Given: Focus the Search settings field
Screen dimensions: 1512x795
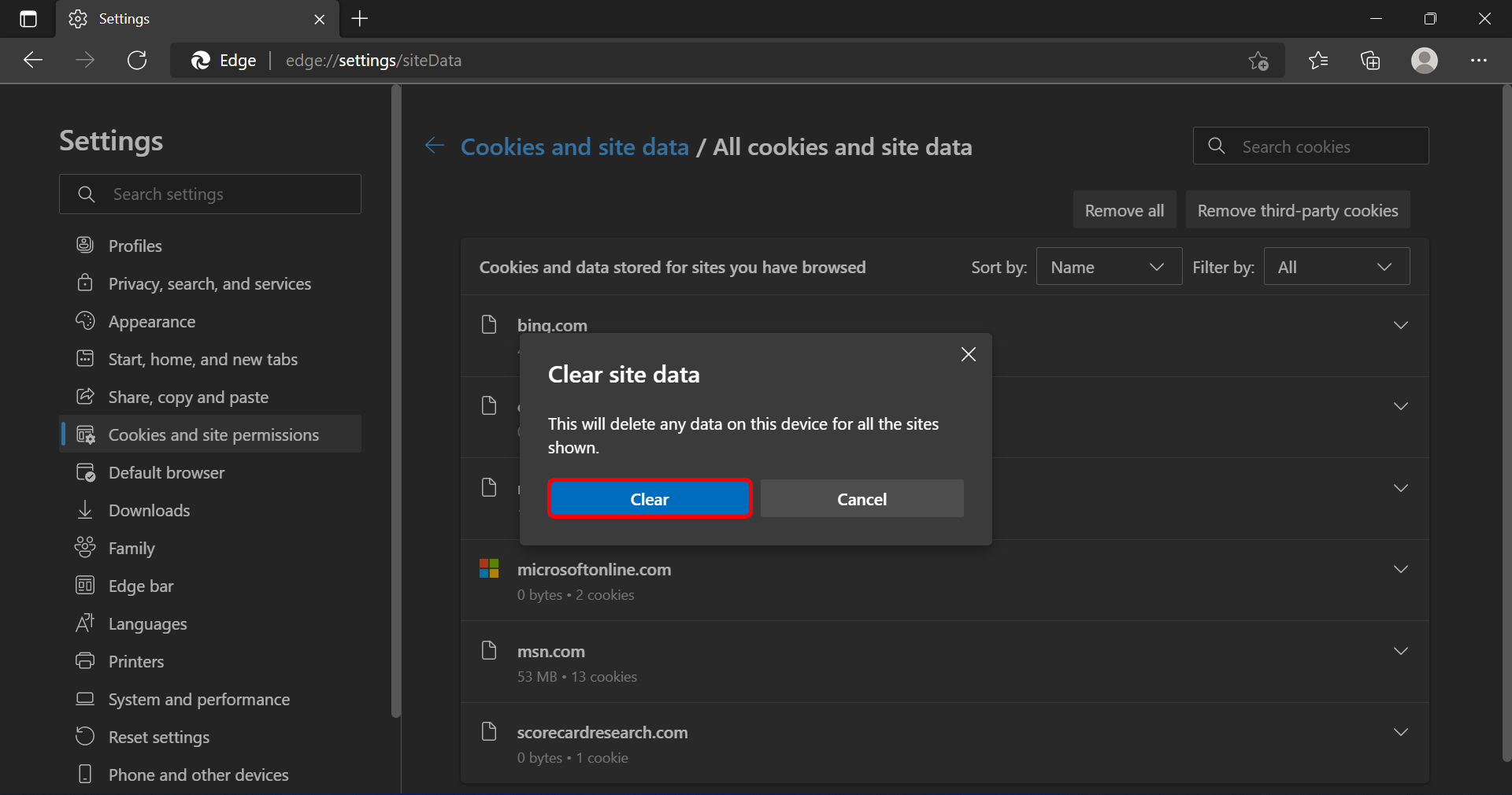Looking at the screenshot, I should [210, 194].
